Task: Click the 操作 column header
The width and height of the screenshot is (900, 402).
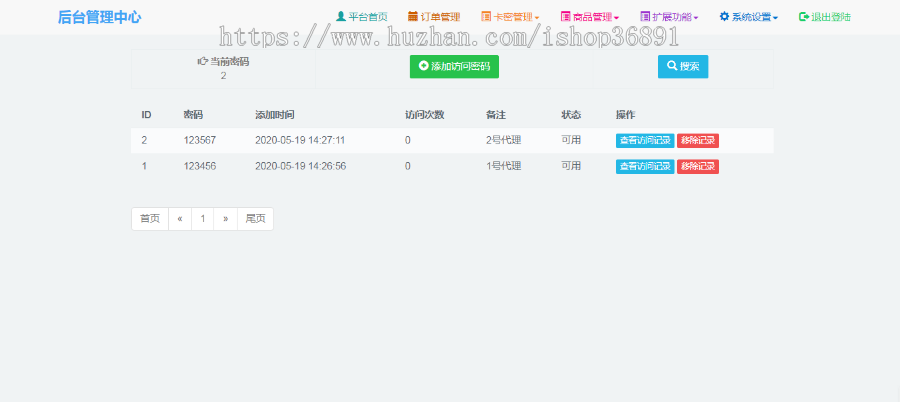Action: coord(626,115)
